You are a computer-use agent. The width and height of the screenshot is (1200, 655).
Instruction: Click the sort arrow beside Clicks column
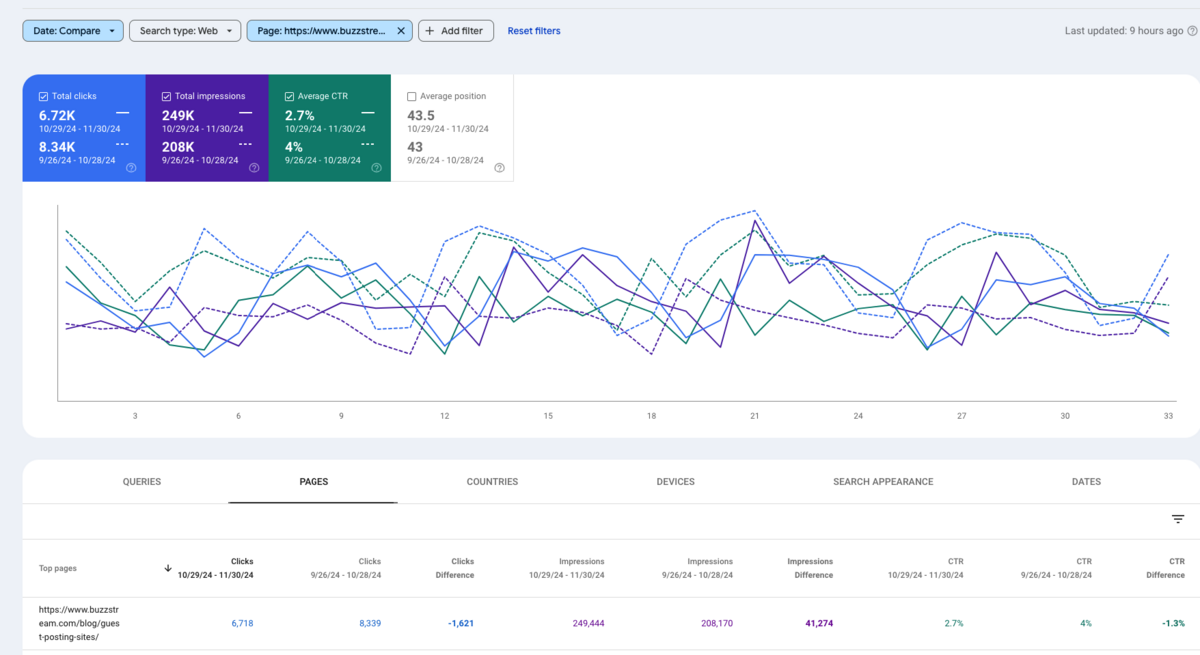click(x=168, y=568)
